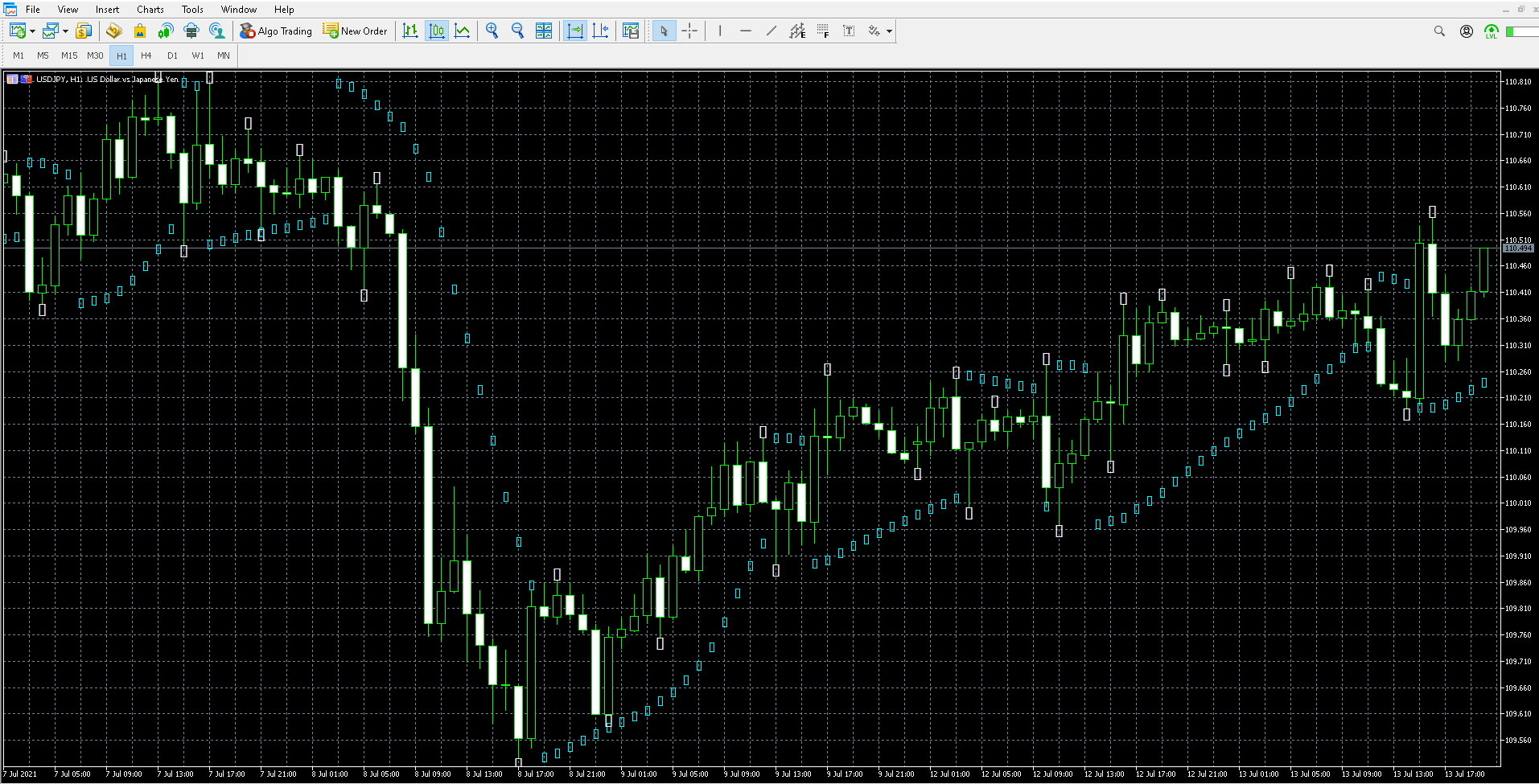
Task: Click the MetaTrader application logo icon
Action: [10, 9]
